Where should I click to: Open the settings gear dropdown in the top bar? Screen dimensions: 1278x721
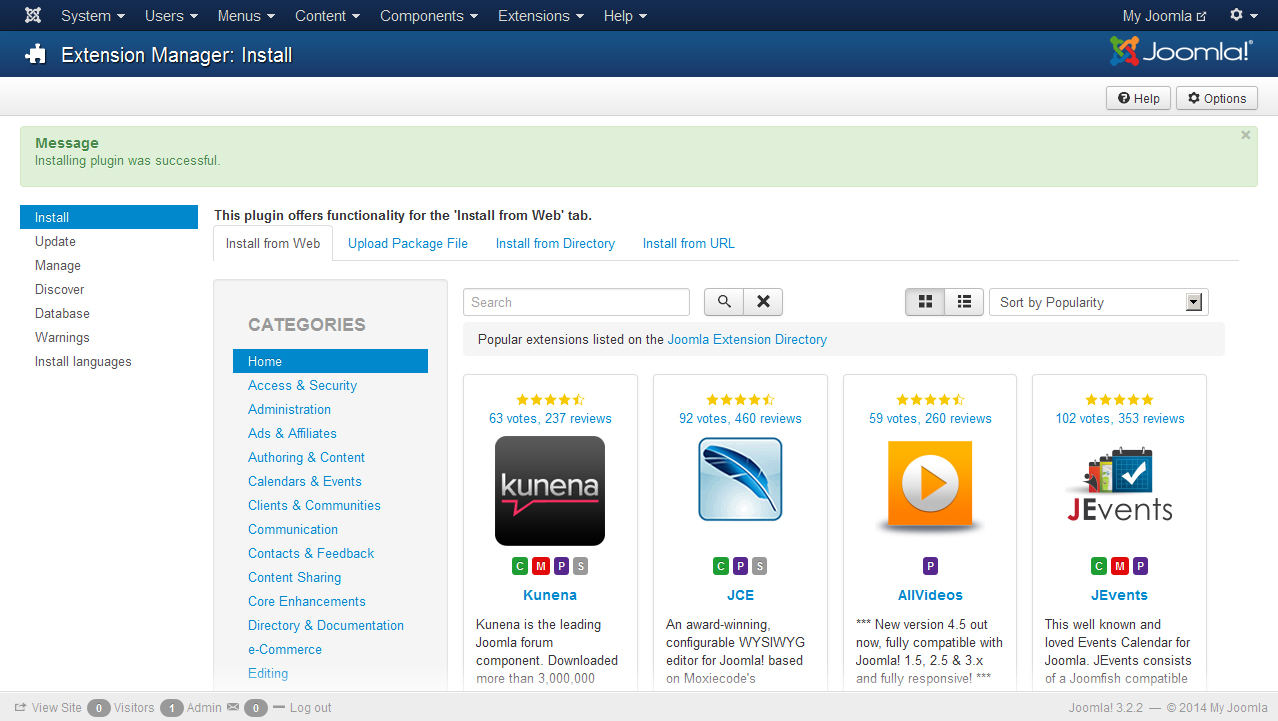[x=1243, y=16]
